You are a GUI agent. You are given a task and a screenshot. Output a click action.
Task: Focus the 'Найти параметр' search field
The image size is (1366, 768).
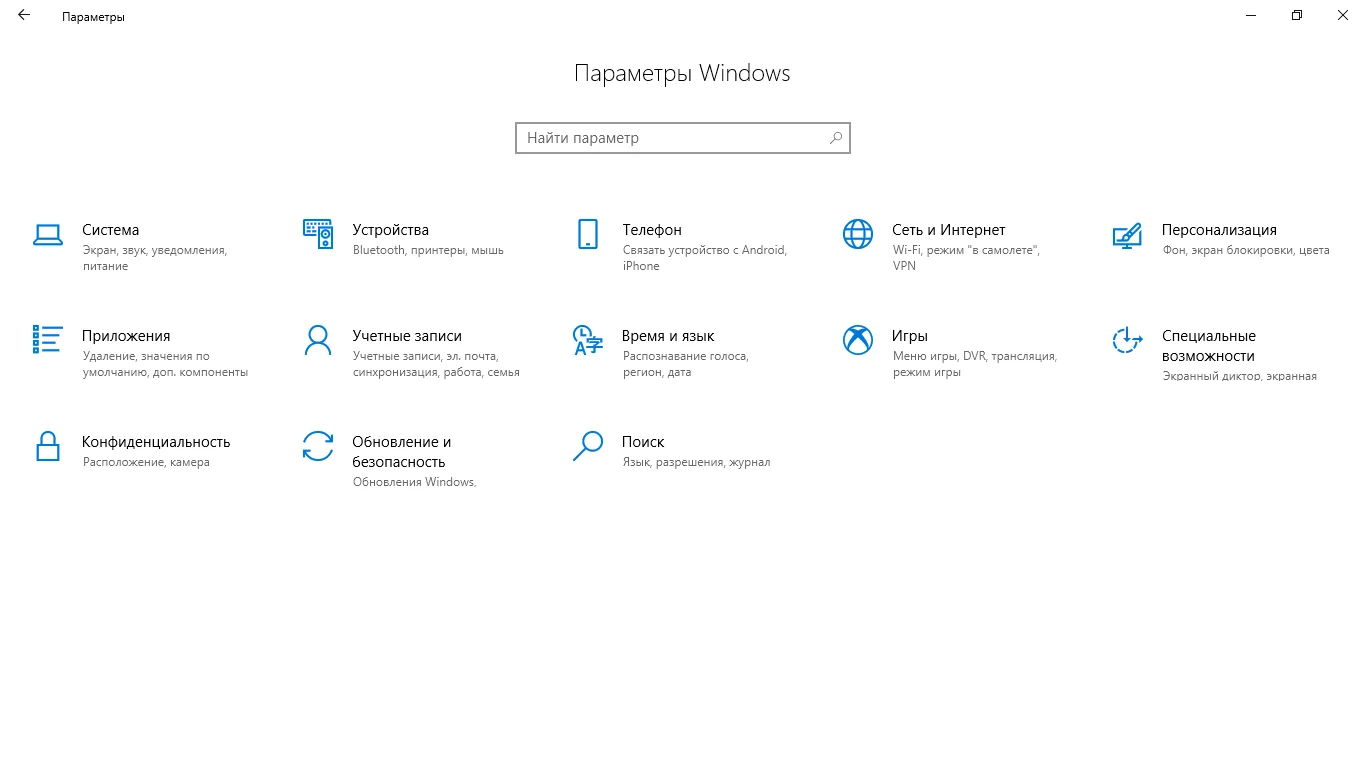(x=683, y=138)
